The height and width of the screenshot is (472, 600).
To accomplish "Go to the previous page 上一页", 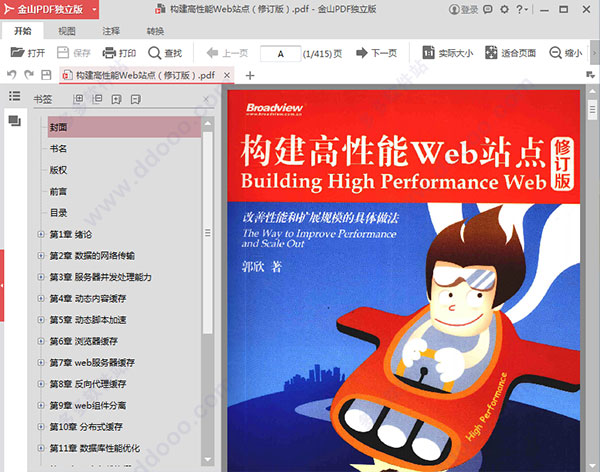I will coord(227,53).
